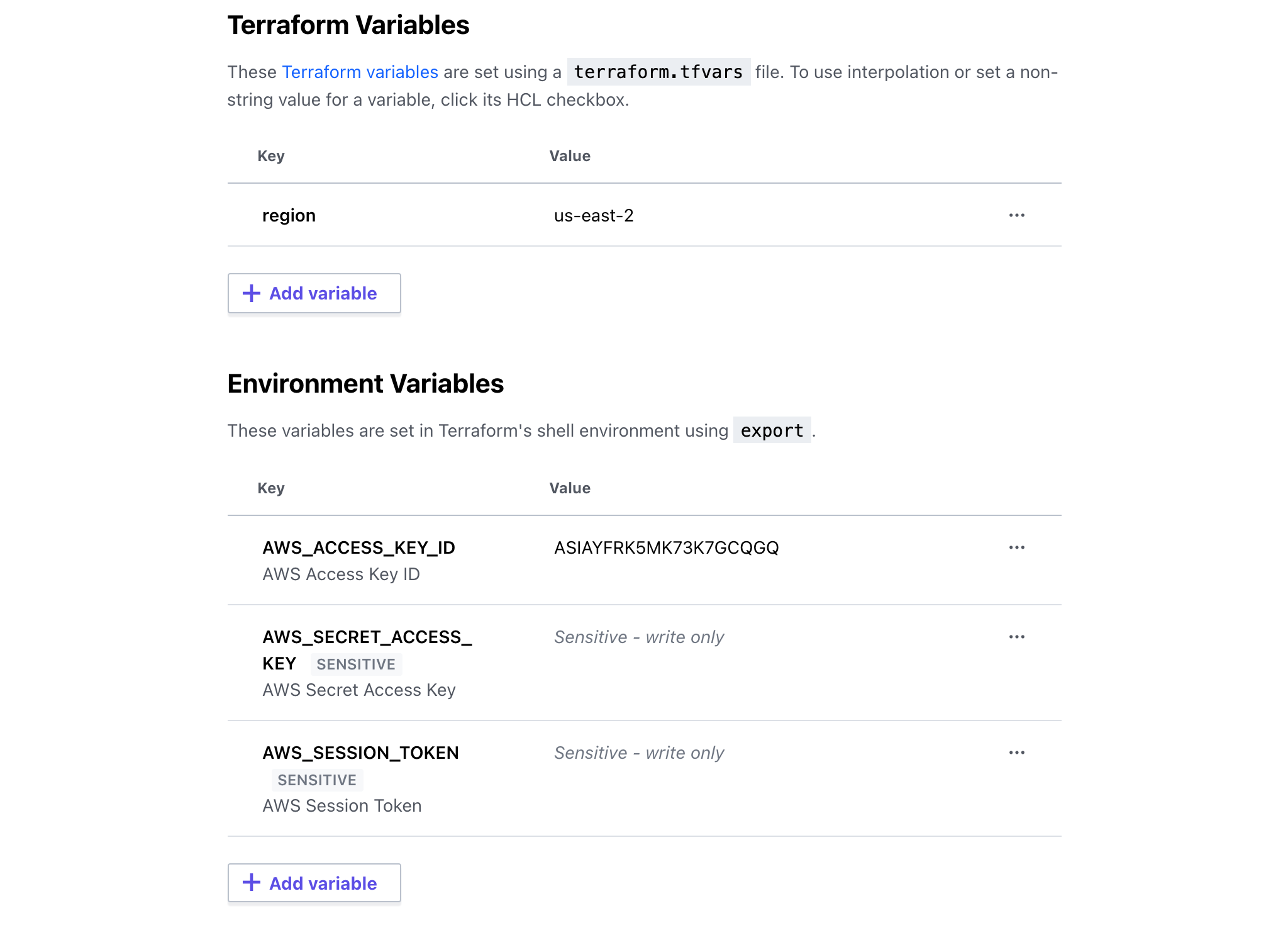Viewport: 1288px width, 935px height.
Task: Expand region variable's ellipsis dropdown
Action: [x=1017, y=215]
